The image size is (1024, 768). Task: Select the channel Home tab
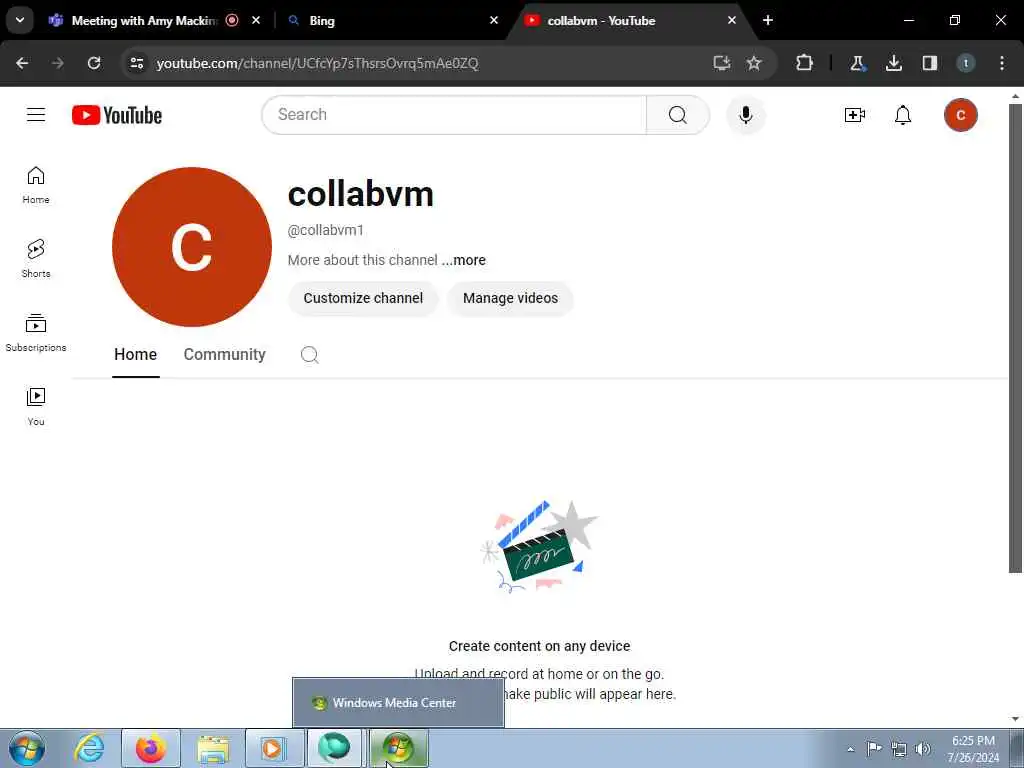135,355
